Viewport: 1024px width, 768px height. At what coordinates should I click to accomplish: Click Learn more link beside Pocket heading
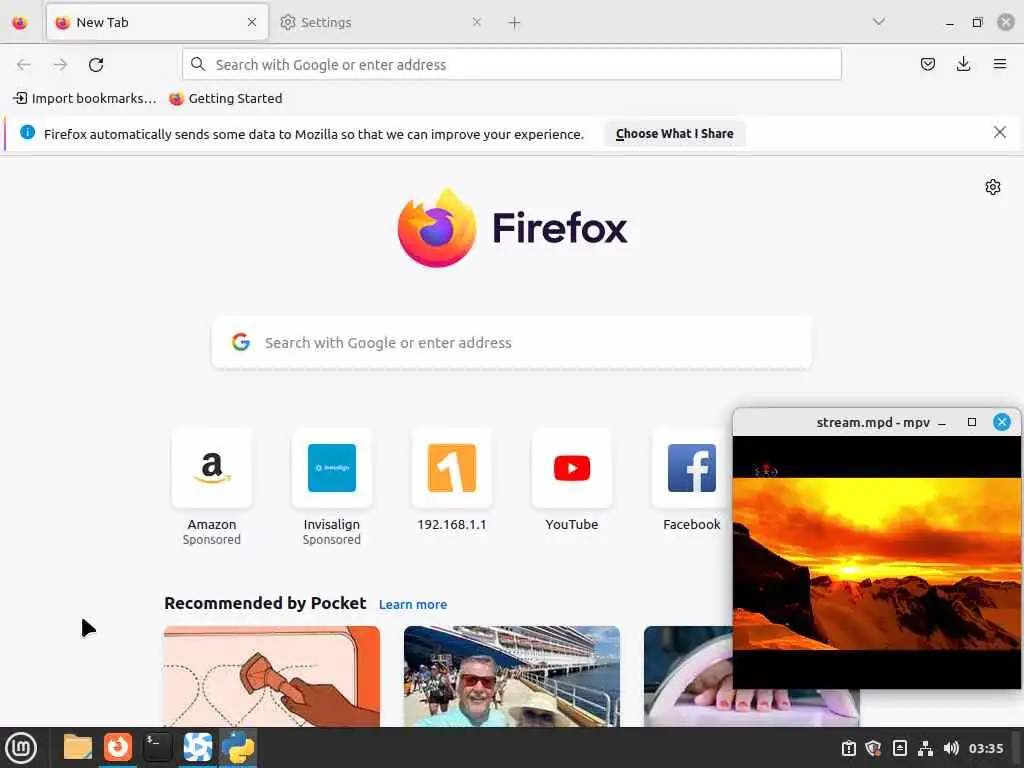(x=413, y=605)
